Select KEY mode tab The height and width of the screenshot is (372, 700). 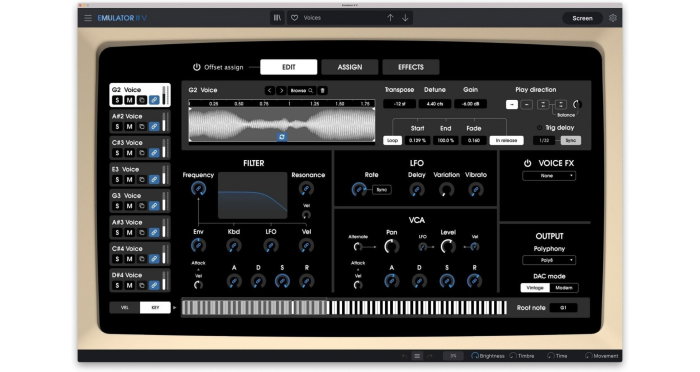click(155, 308)
